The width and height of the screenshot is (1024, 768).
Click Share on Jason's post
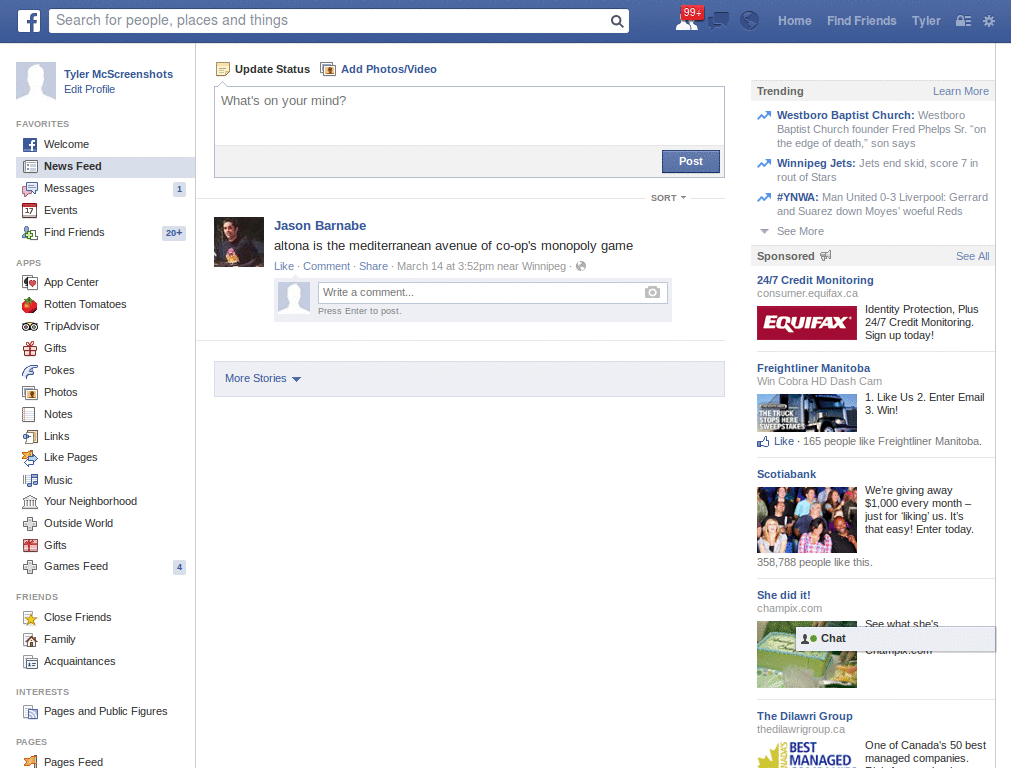(x=373, y=266)
